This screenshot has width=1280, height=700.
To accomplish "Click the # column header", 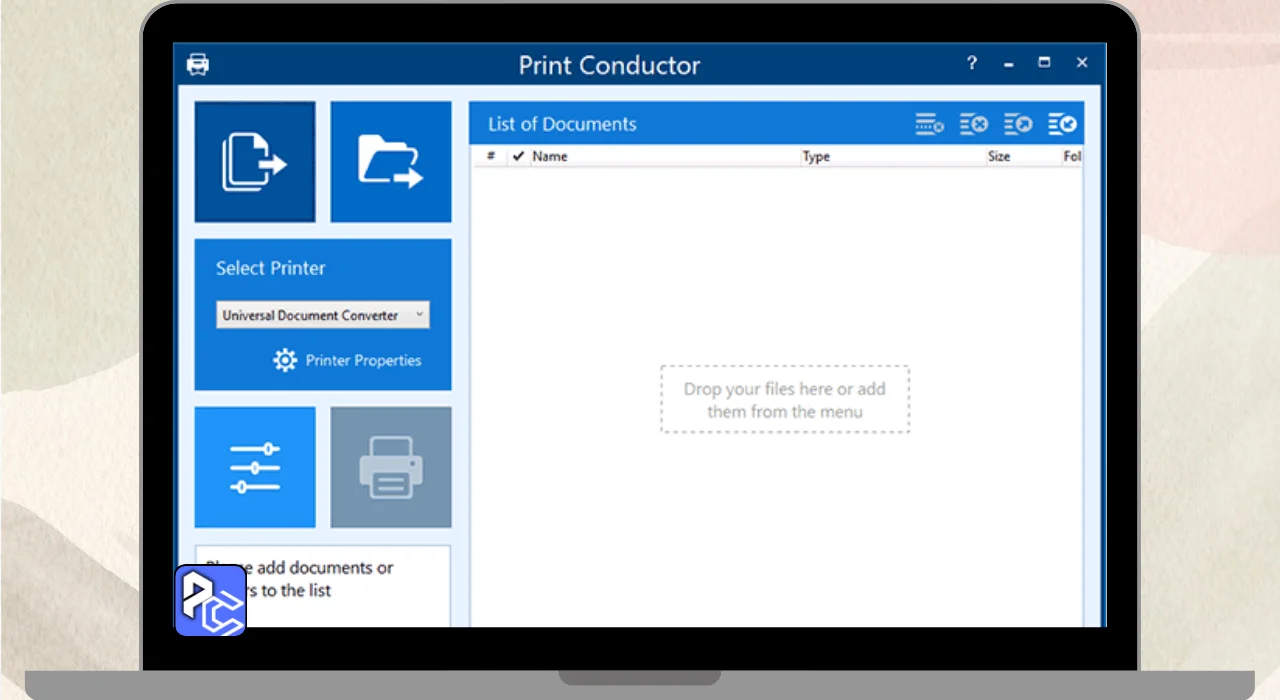I will pos(491,156).
